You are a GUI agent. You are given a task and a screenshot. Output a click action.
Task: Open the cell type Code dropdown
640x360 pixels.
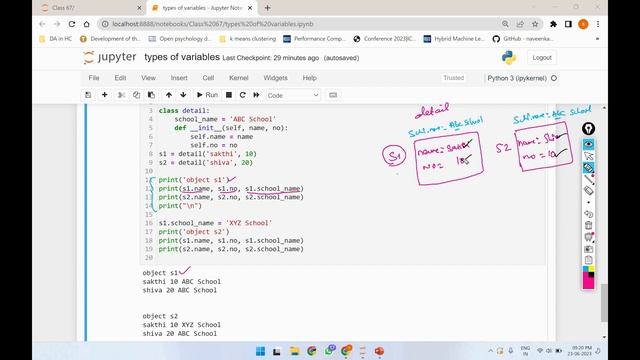pyautogui.click(x=293, y=95)
